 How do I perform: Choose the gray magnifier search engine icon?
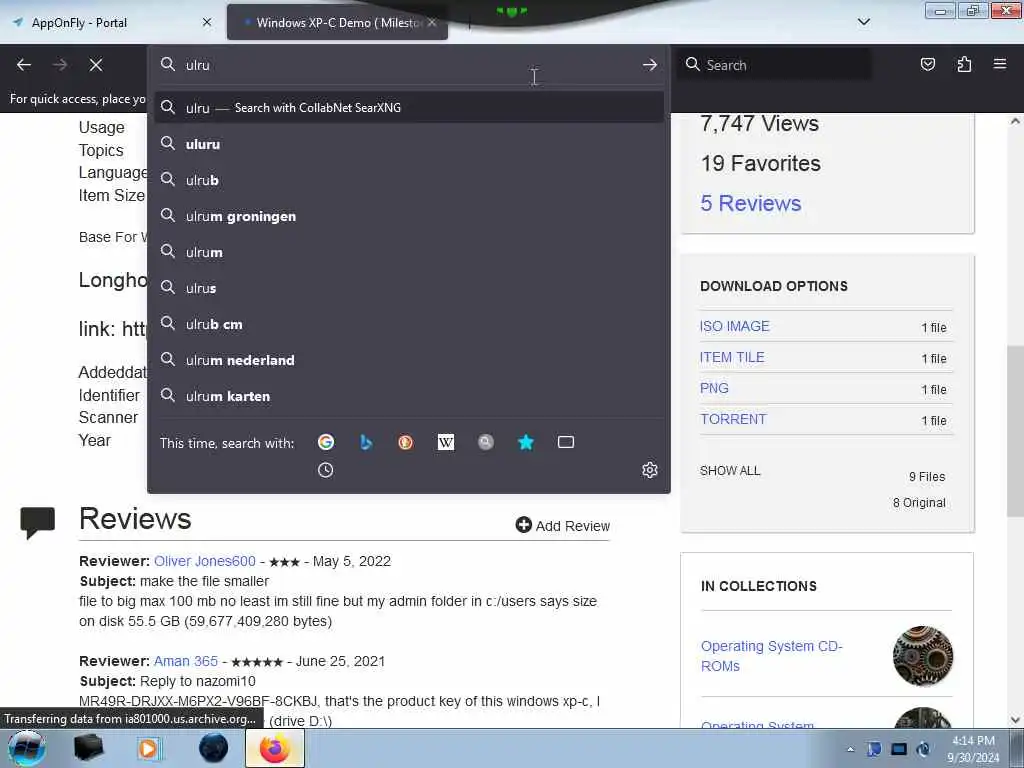[x=485, y=442]
